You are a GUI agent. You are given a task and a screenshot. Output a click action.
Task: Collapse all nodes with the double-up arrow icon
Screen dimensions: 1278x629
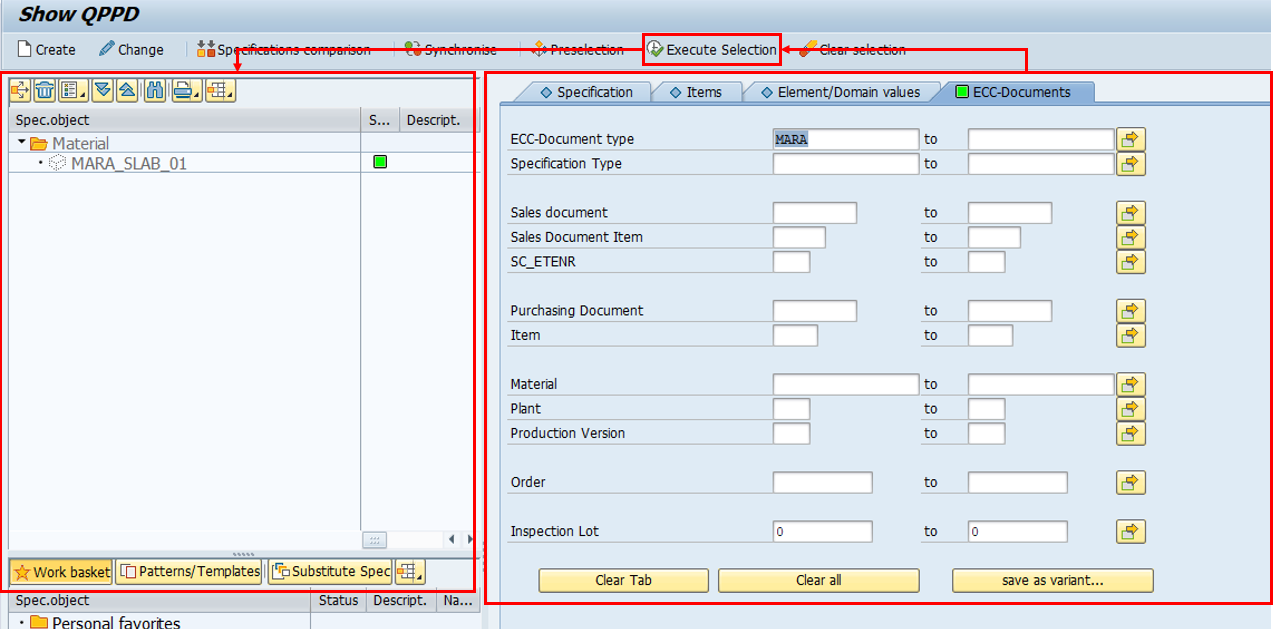[x=127, y=91]
